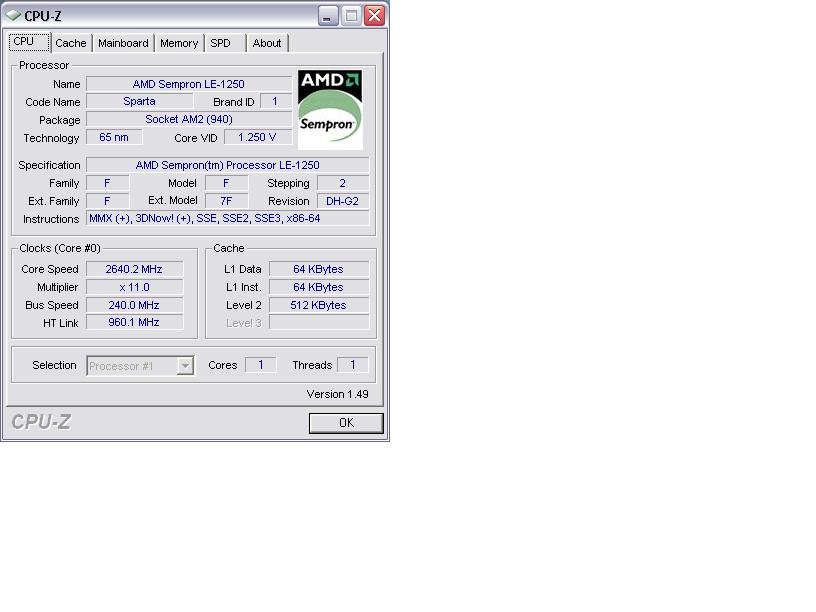Click the AMD Sempron processor logo
This screenshot has height=612, width=816.
pyautogui.click(x=330, y=109)
